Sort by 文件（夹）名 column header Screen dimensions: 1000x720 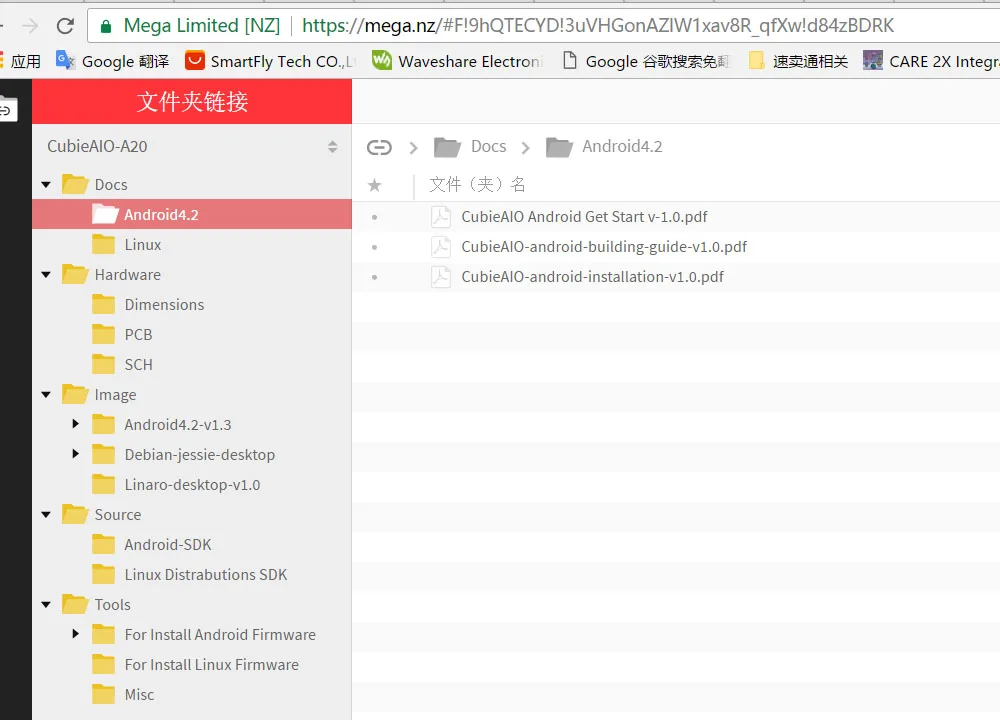(x=477, y=184)
